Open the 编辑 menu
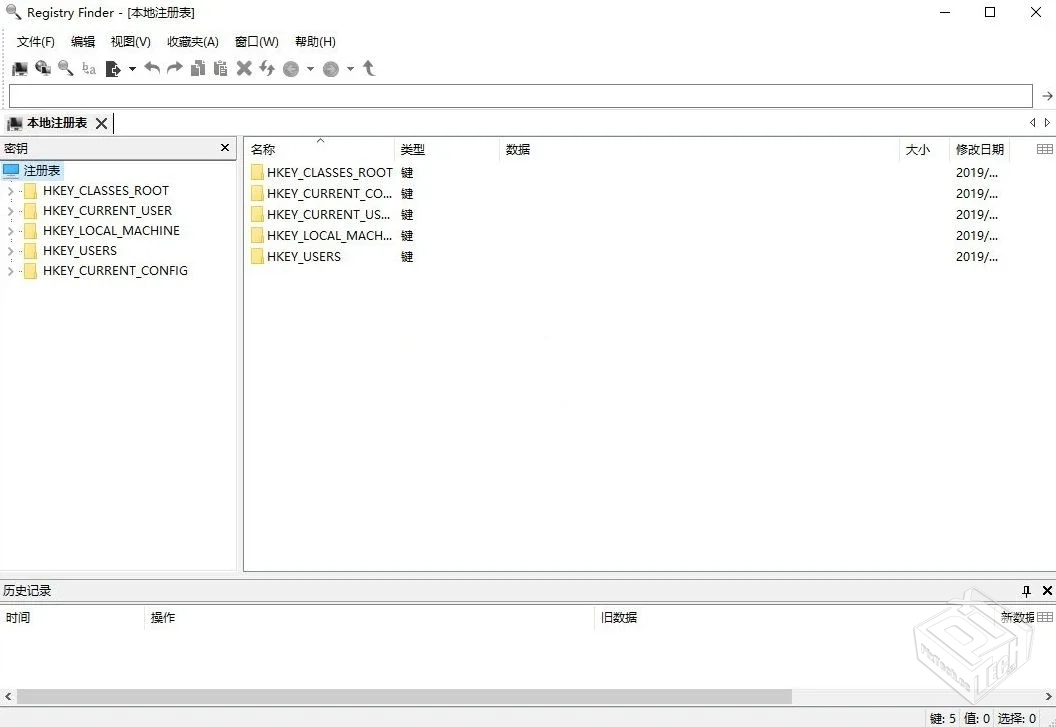1056x727 pixels. point(82,41)
